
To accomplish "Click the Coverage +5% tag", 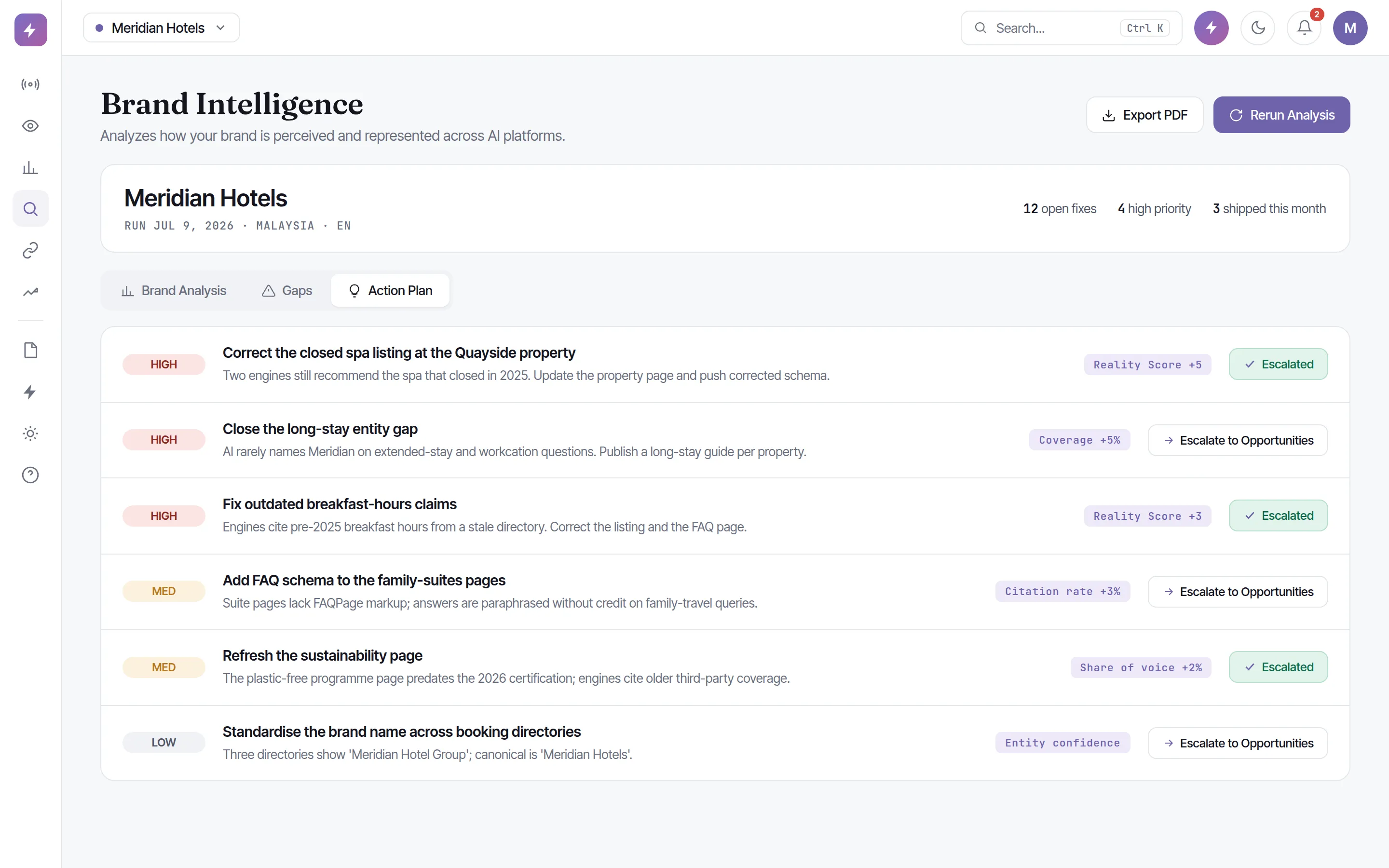I will [1079, 440].
